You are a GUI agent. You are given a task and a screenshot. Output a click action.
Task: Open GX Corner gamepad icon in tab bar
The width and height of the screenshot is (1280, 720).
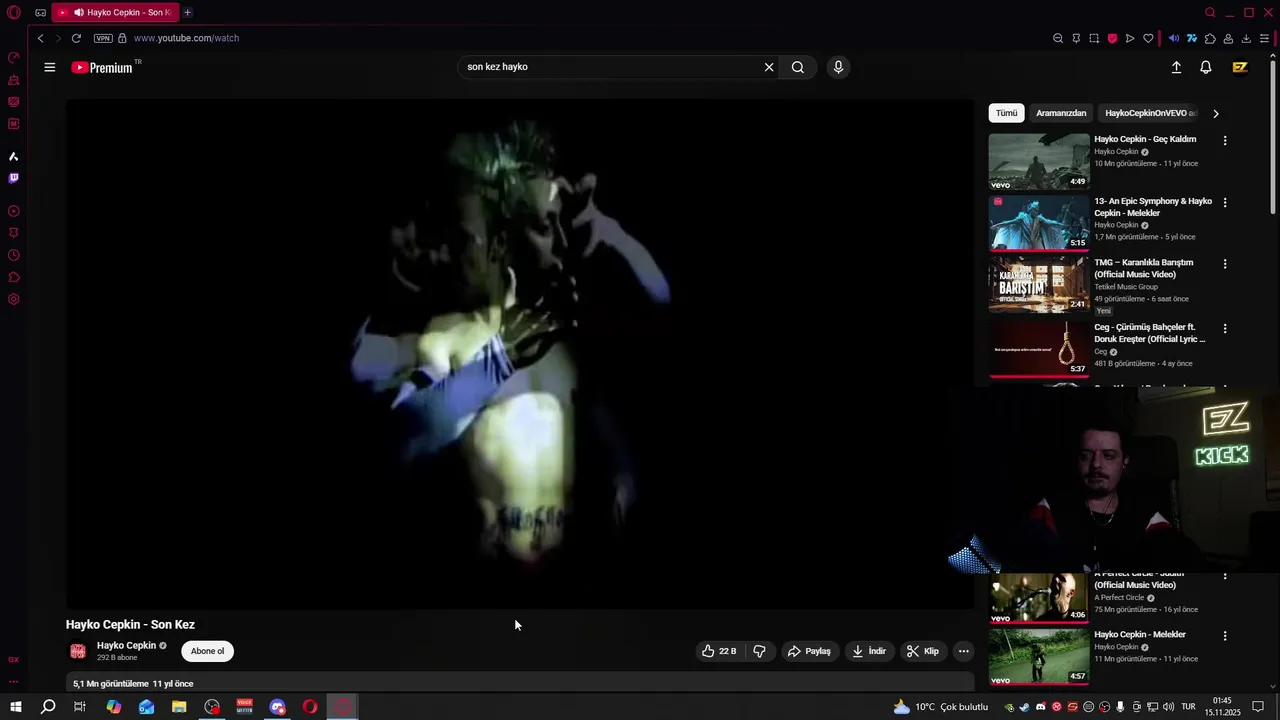40,13
